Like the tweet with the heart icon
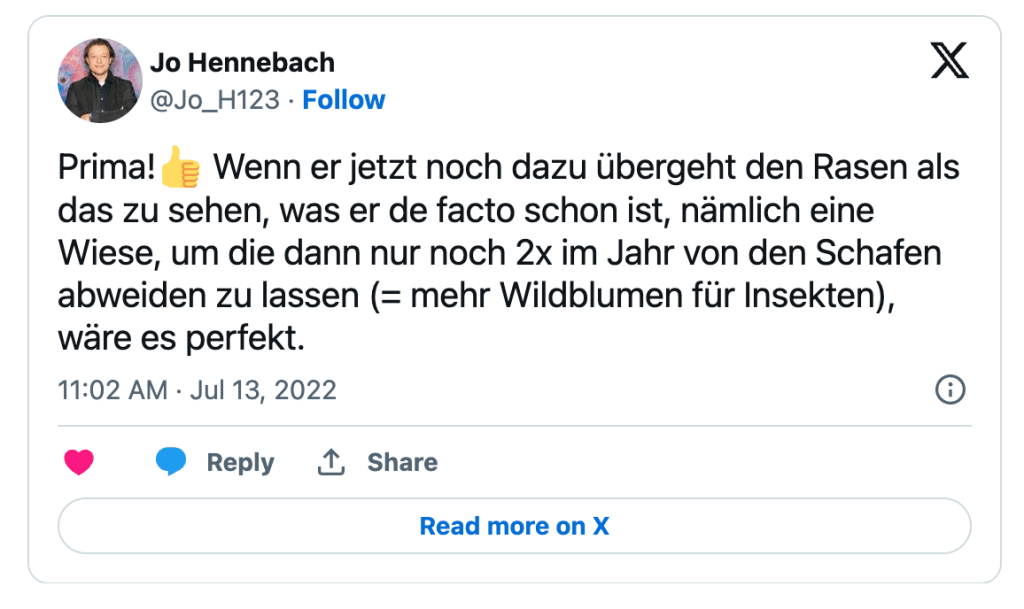Screen dimensions: 1024x609 coord(79,463)
